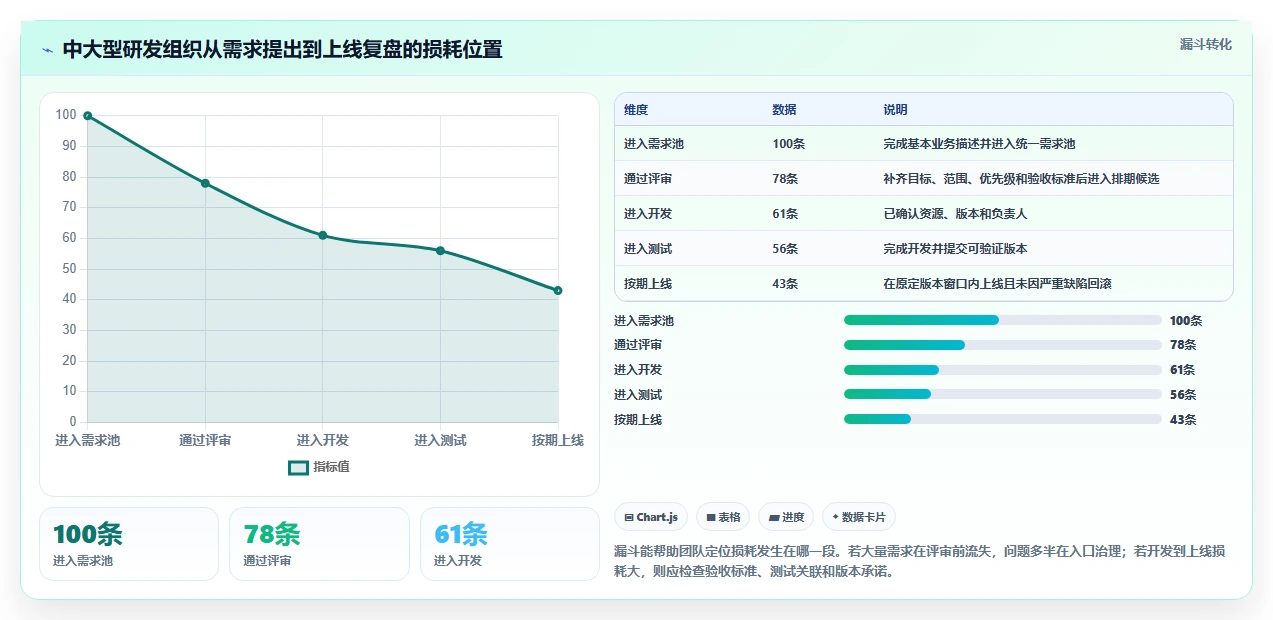Click the 按期上线 progress bar
Image resolution: width=1273 pixels, height=620 pixels.
[1003, 419]
